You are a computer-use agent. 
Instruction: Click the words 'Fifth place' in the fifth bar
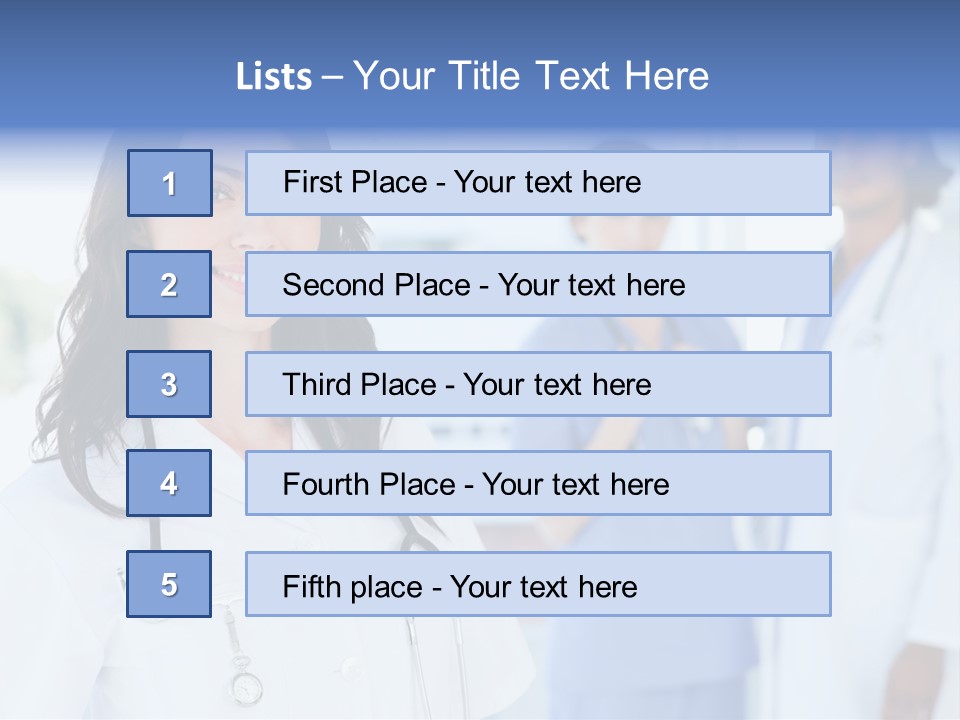pos(353,587)
